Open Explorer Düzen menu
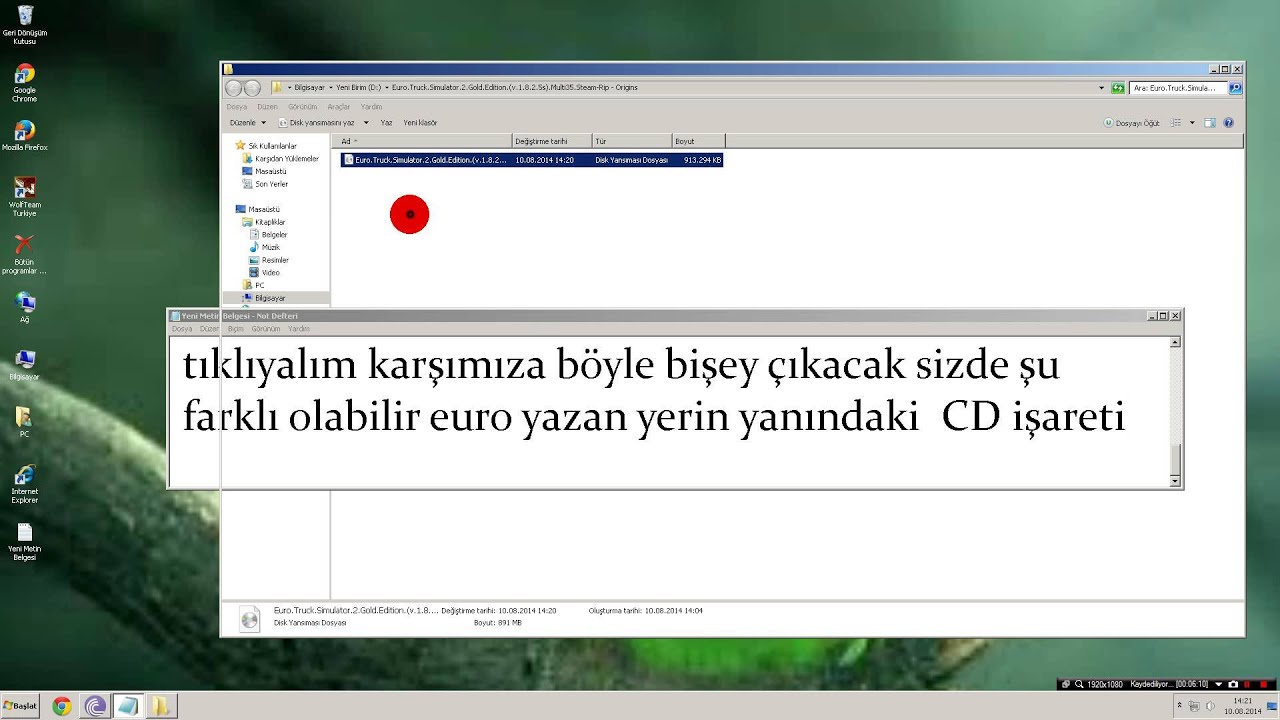 point(267,107)
